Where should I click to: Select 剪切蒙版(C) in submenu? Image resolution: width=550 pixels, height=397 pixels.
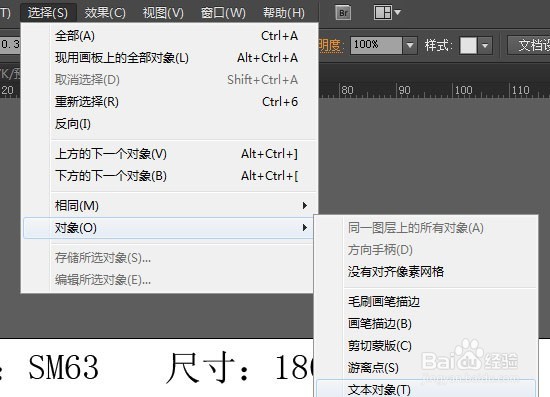coord(426,346)
